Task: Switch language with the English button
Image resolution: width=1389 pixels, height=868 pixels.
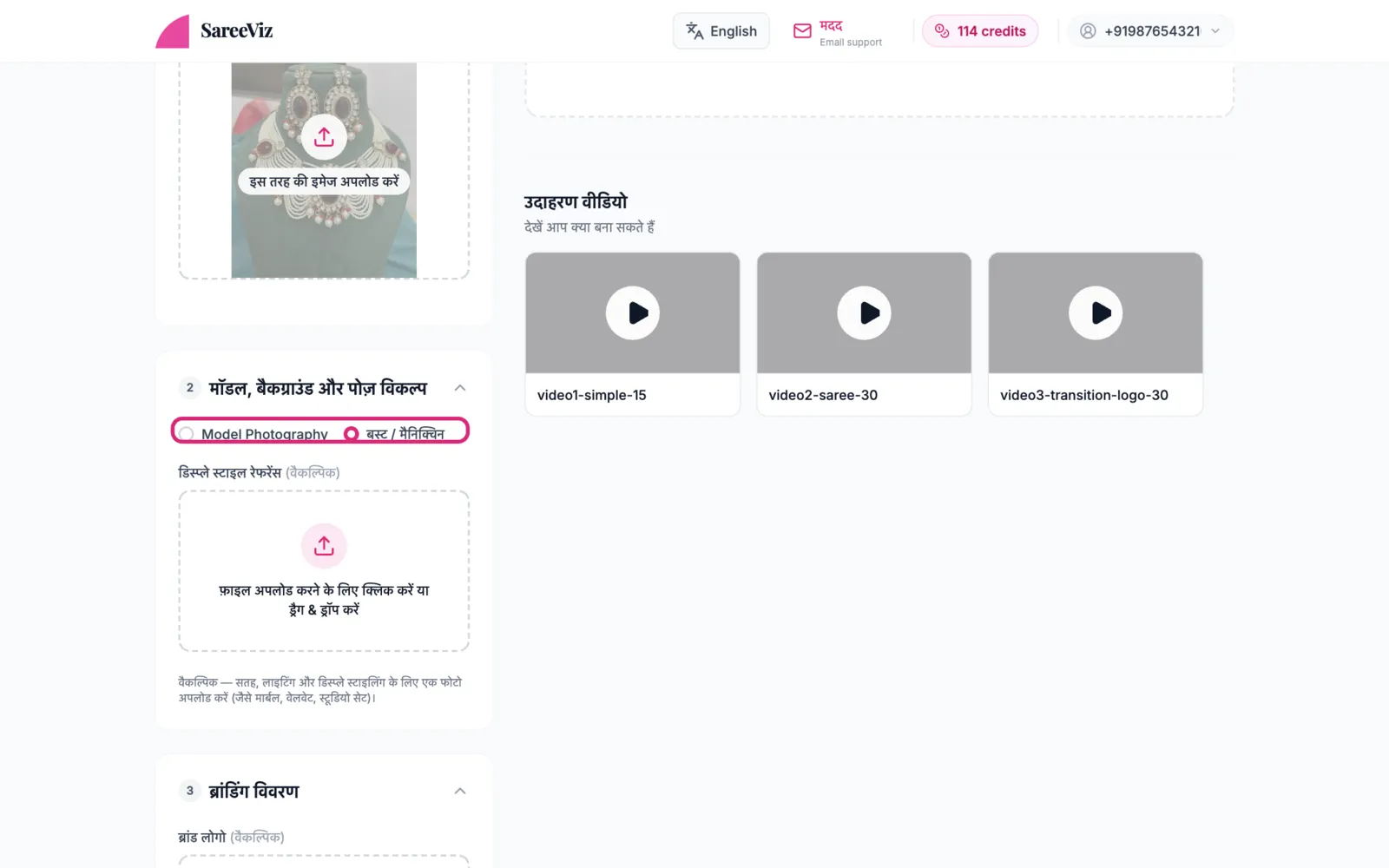Action: click(721, 31)
